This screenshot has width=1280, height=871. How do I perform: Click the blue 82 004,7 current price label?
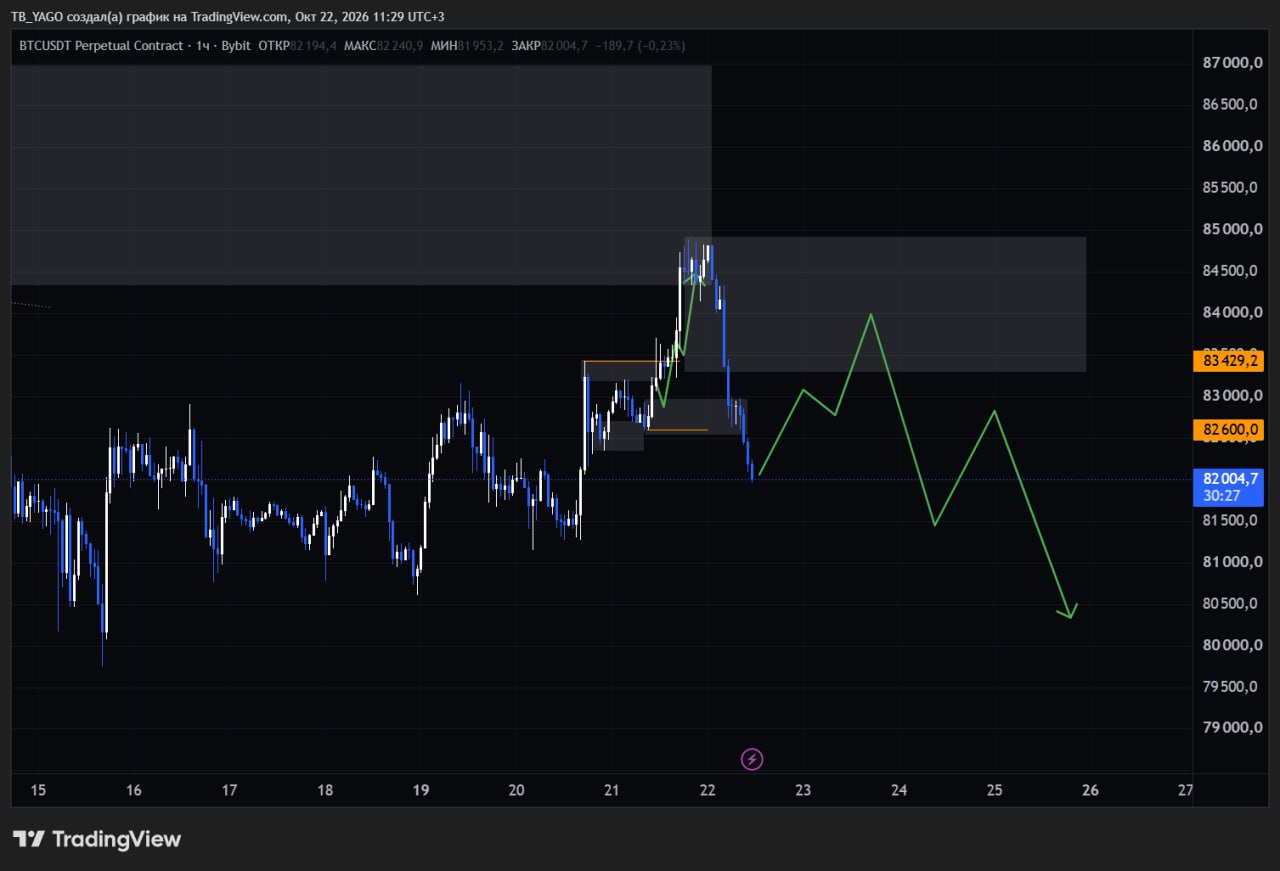click(1229, 479)
